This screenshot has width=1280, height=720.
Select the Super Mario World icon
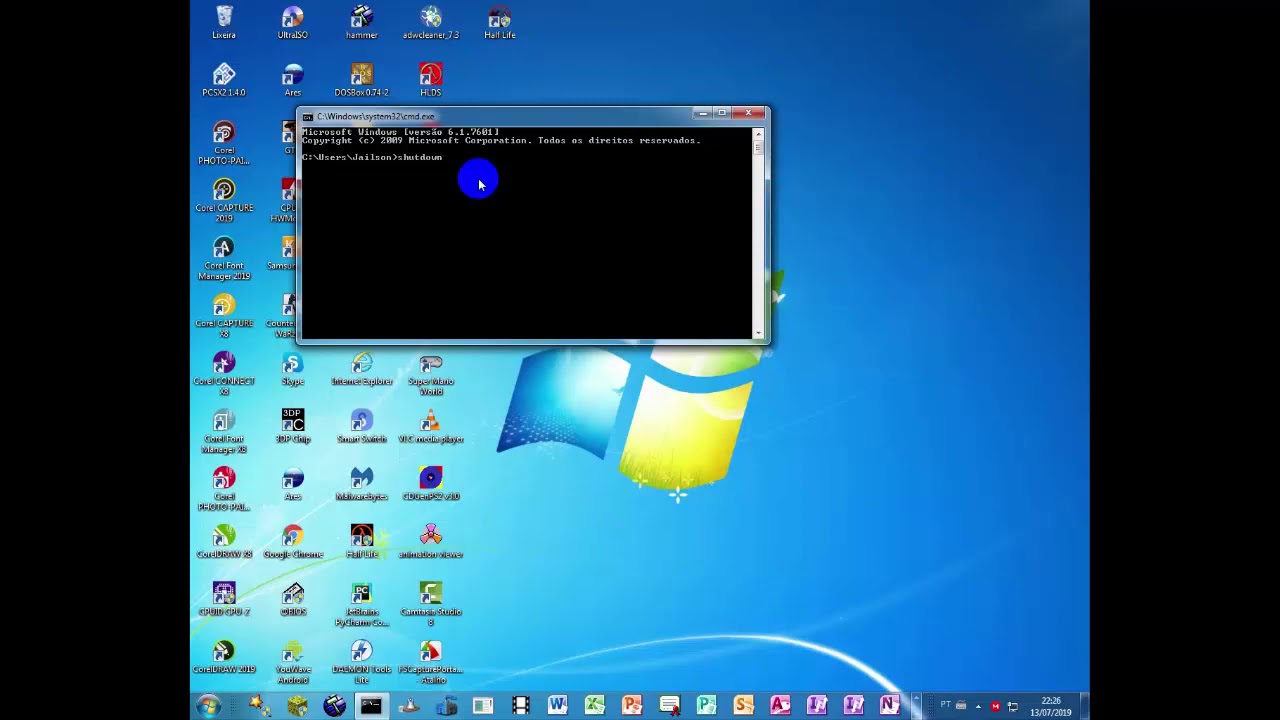(431, 374)
